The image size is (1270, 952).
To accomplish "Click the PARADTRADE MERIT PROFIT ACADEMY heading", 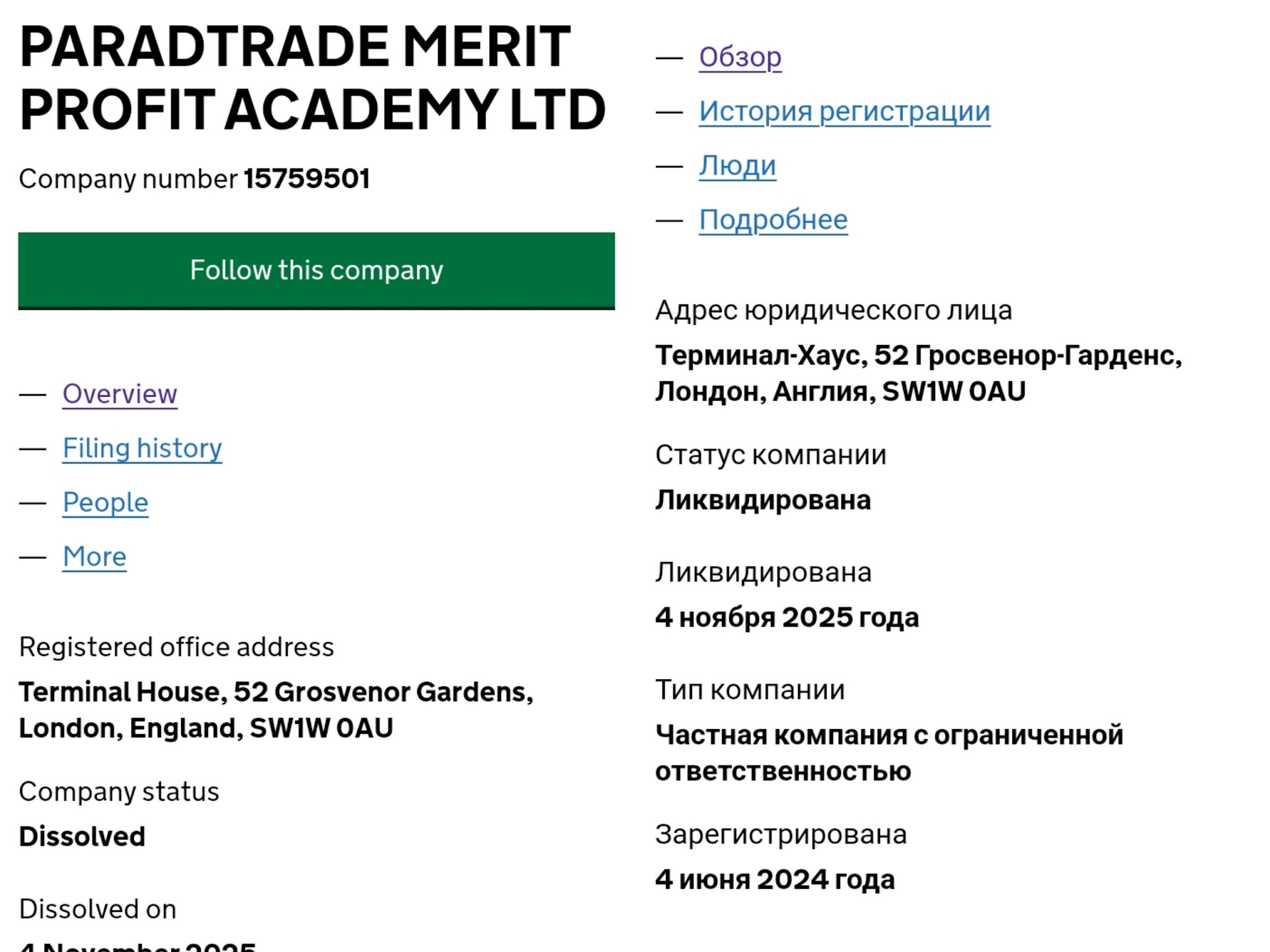I will pyautogui.click(x=312, y=78).
